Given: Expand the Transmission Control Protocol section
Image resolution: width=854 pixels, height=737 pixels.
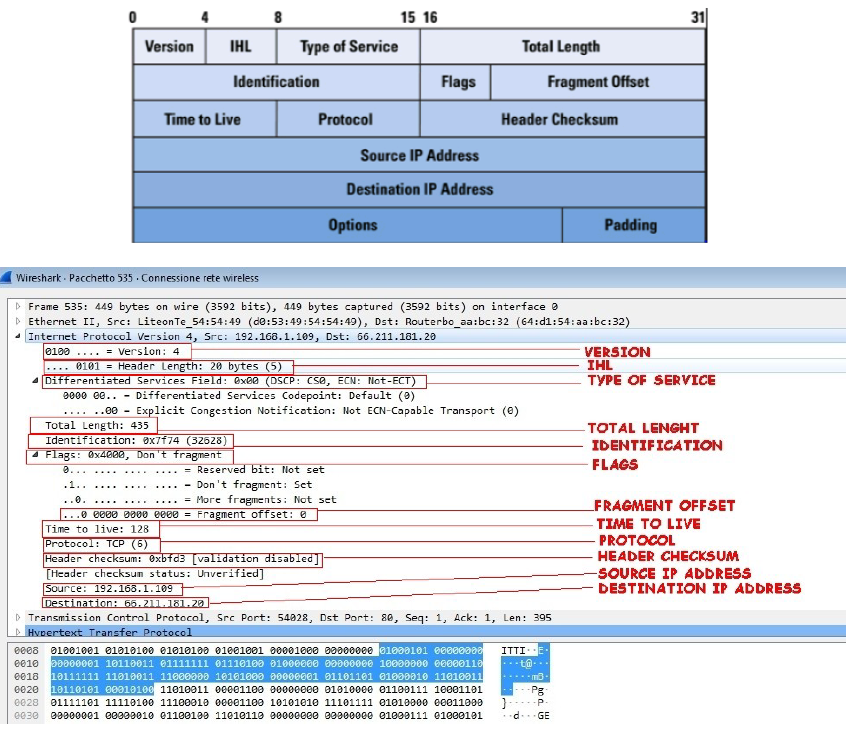Looking at the screenshot, I should 18,618.
